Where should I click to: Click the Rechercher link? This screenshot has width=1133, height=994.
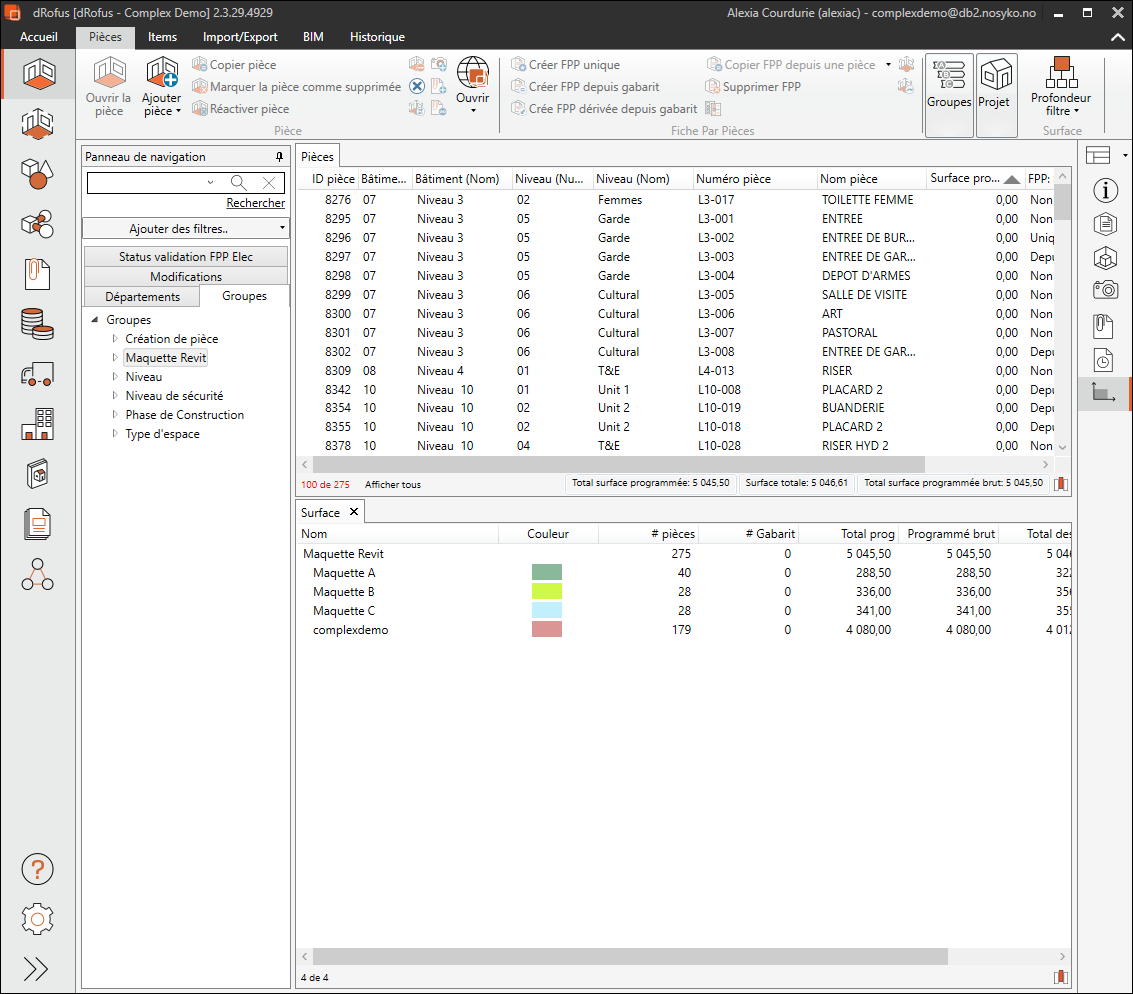(255, 203)
